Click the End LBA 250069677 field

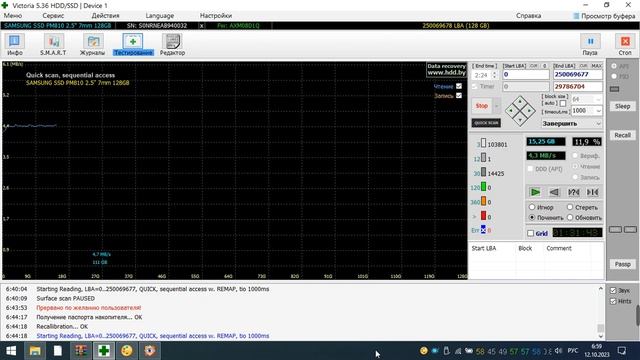tap(578, 75)
